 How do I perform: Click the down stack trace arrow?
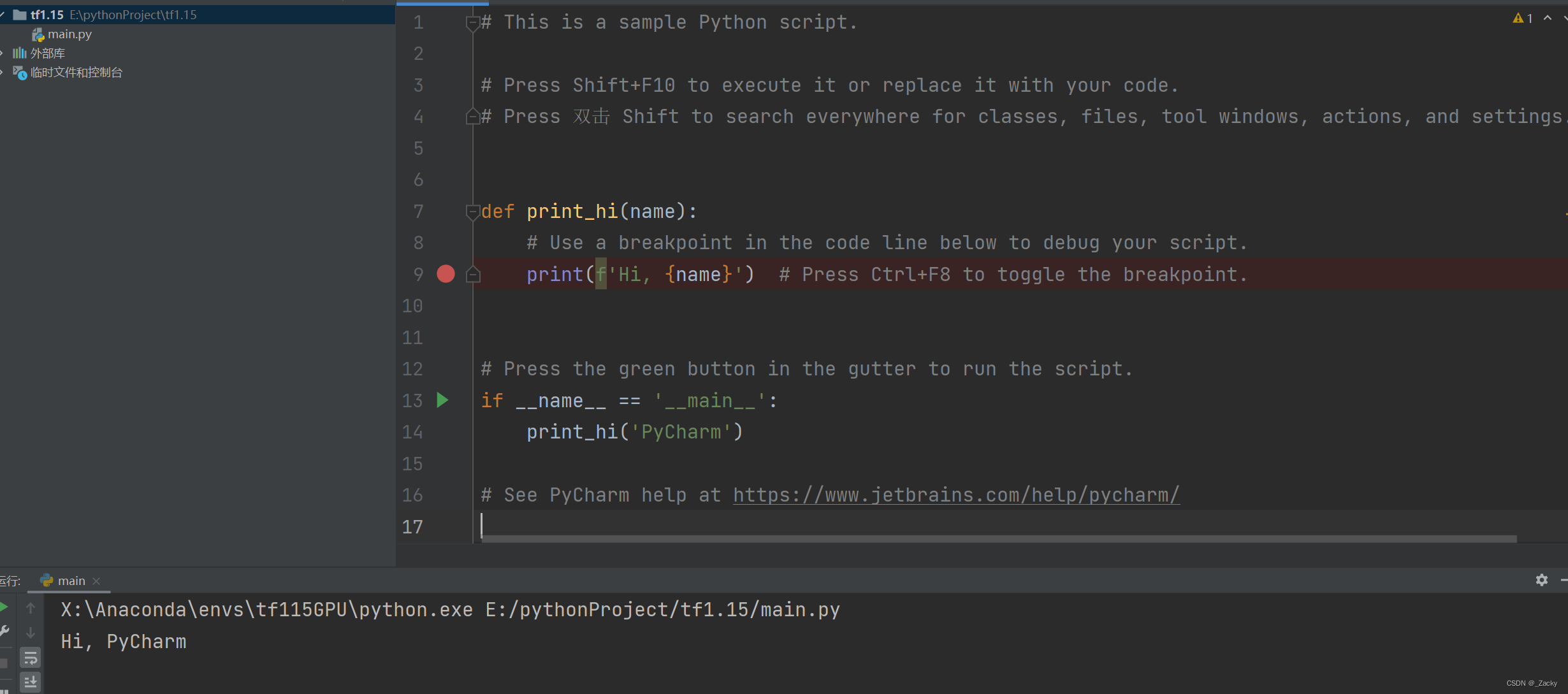30,633
